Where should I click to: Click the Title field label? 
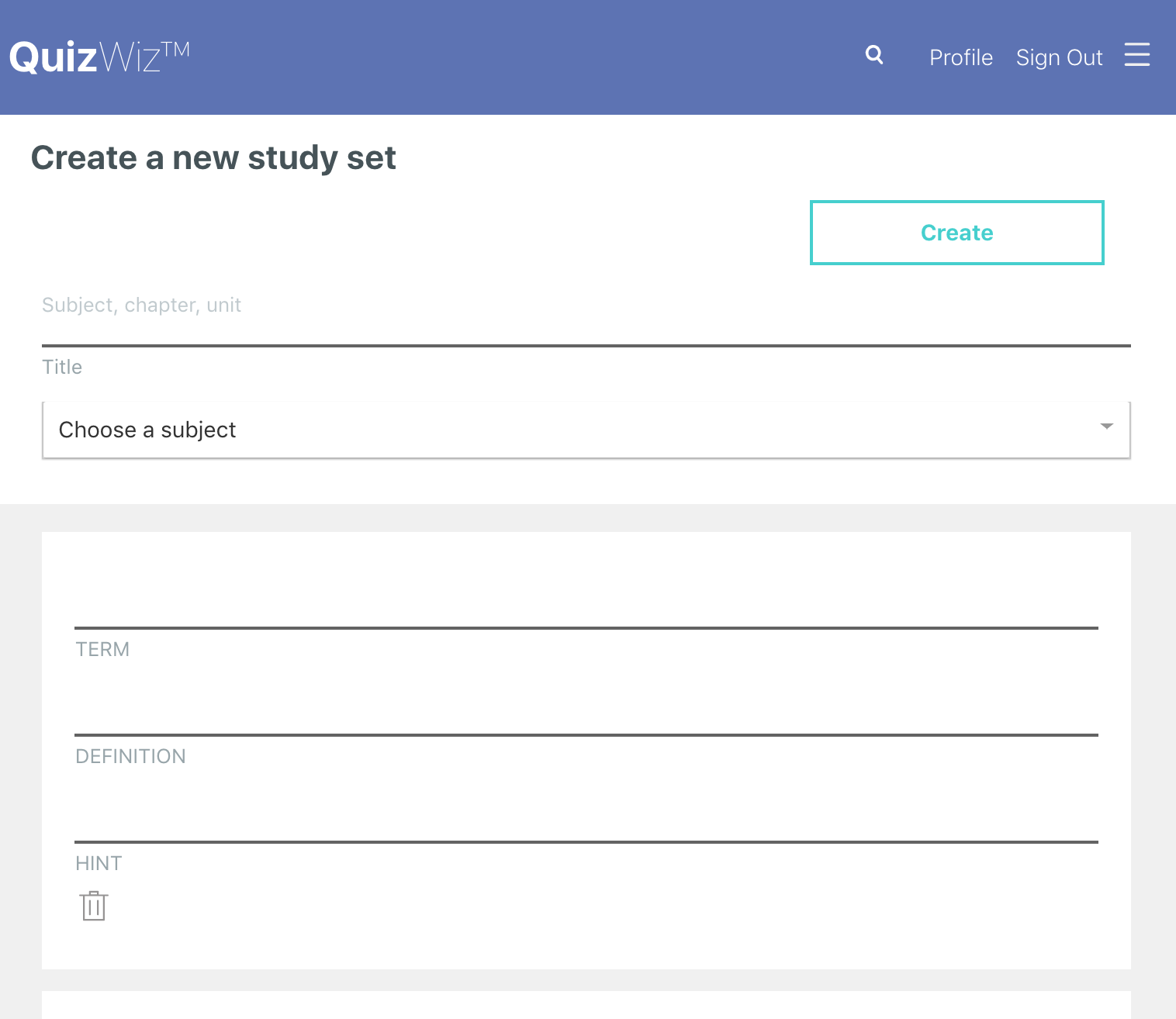click(x=62, y=367)
